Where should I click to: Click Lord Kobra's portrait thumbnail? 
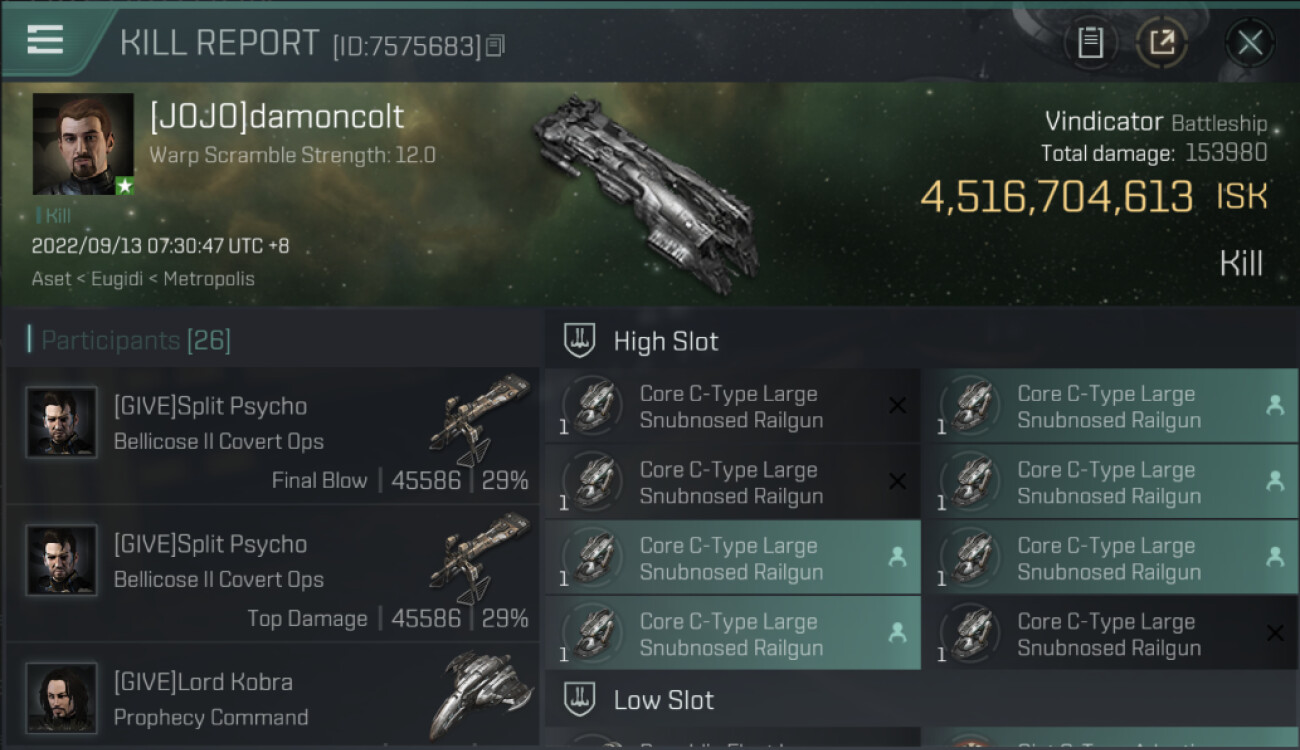(x=61, y=697)
